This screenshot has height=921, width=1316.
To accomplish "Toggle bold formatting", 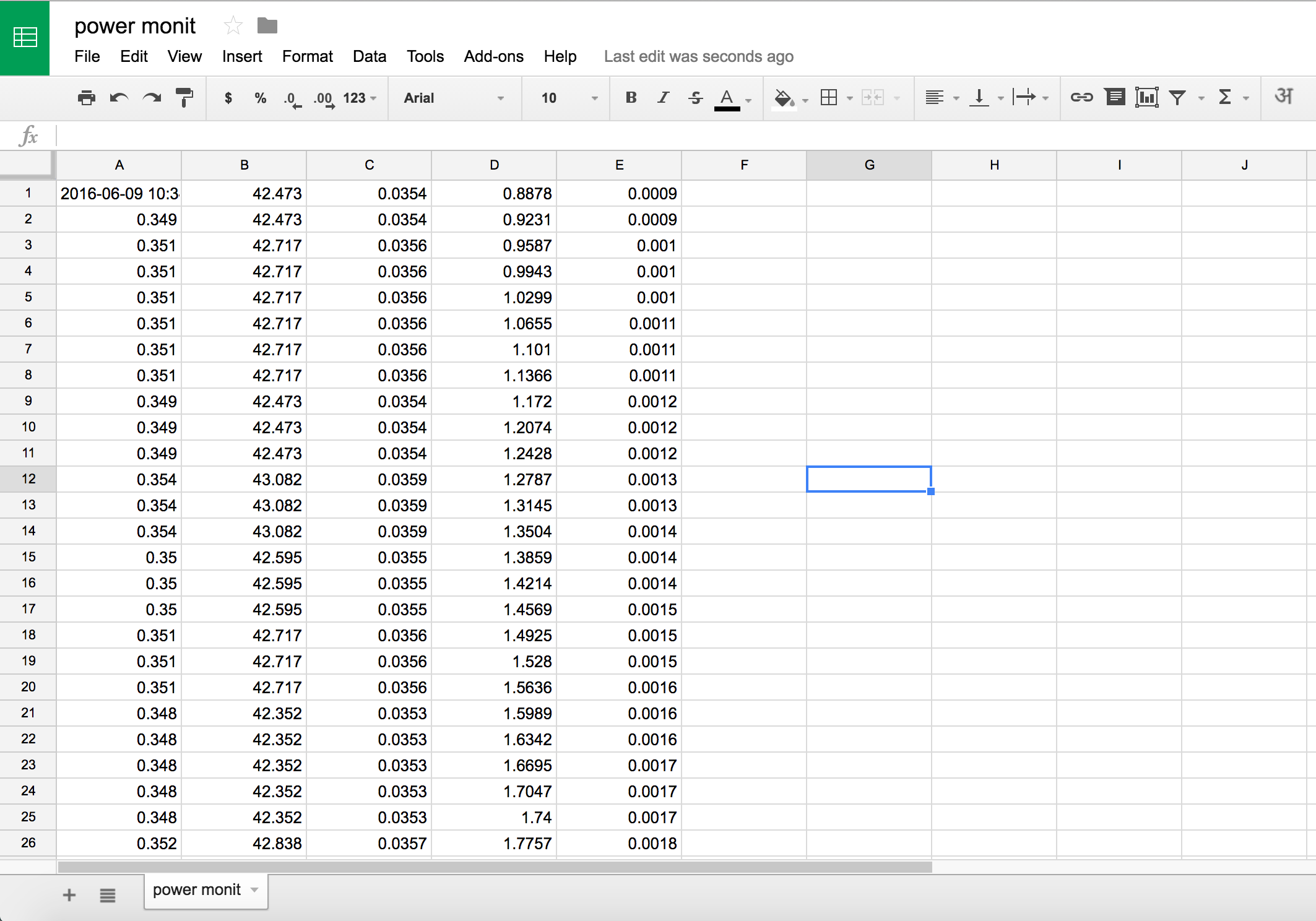I will [630, 98].
